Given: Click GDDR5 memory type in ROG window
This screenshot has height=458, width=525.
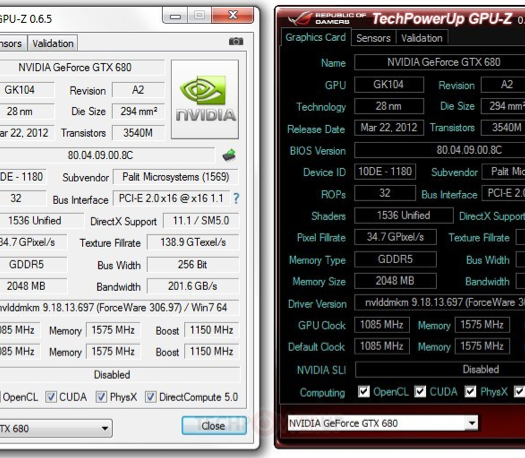Looking at the screenshot, I should click(x=395, y=259).
